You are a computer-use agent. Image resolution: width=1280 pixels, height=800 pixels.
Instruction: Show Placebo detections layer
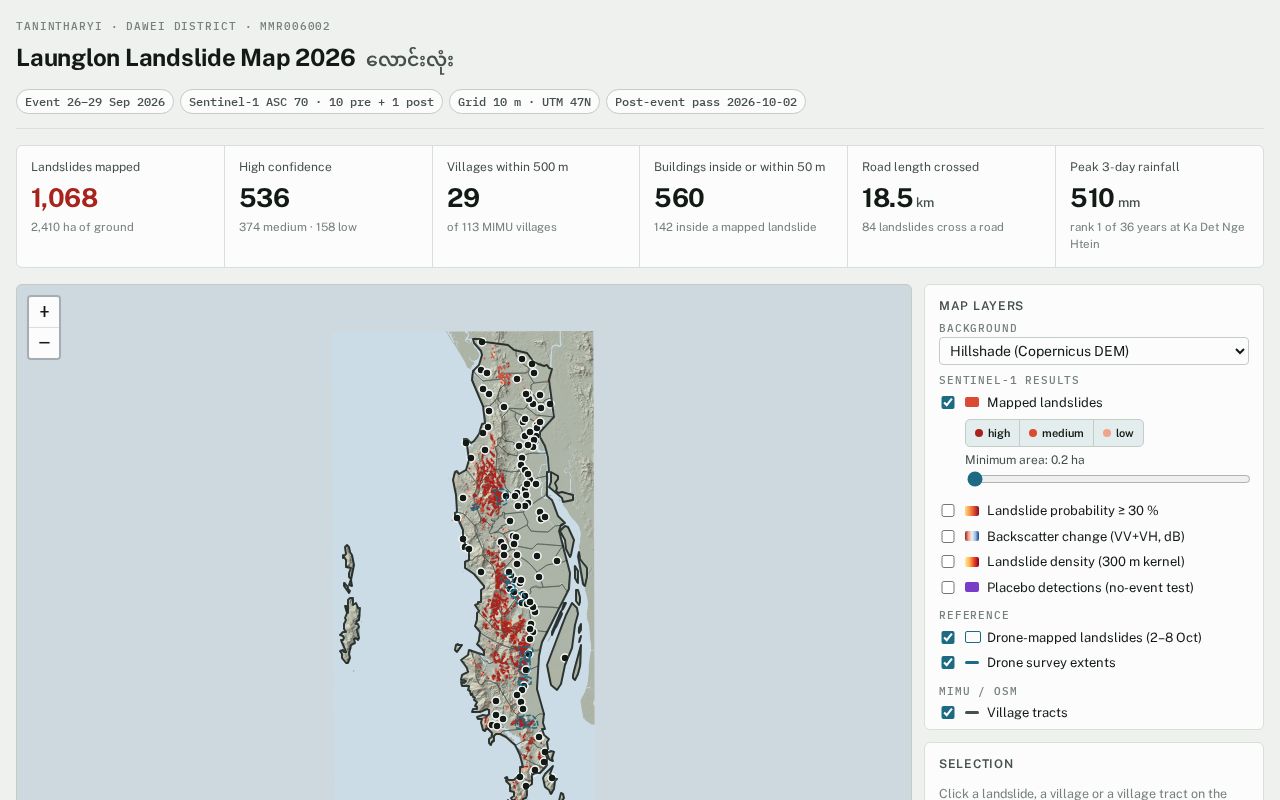coord(948,588)
